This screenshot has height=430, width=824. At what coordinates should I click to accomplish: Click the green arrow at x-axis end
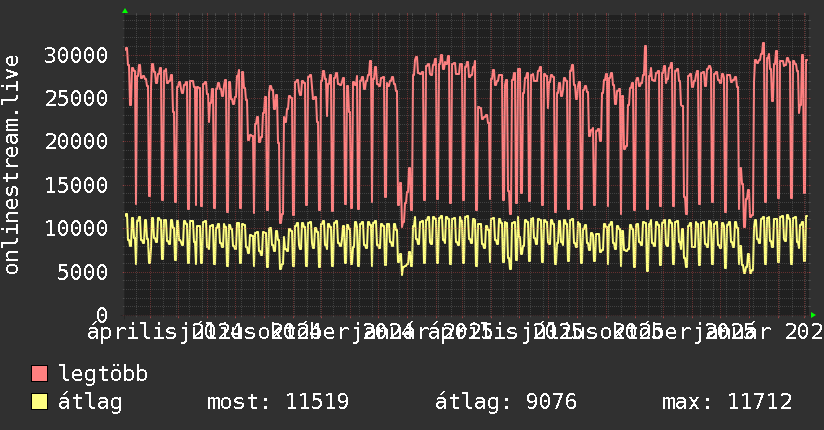coord(813,315)
